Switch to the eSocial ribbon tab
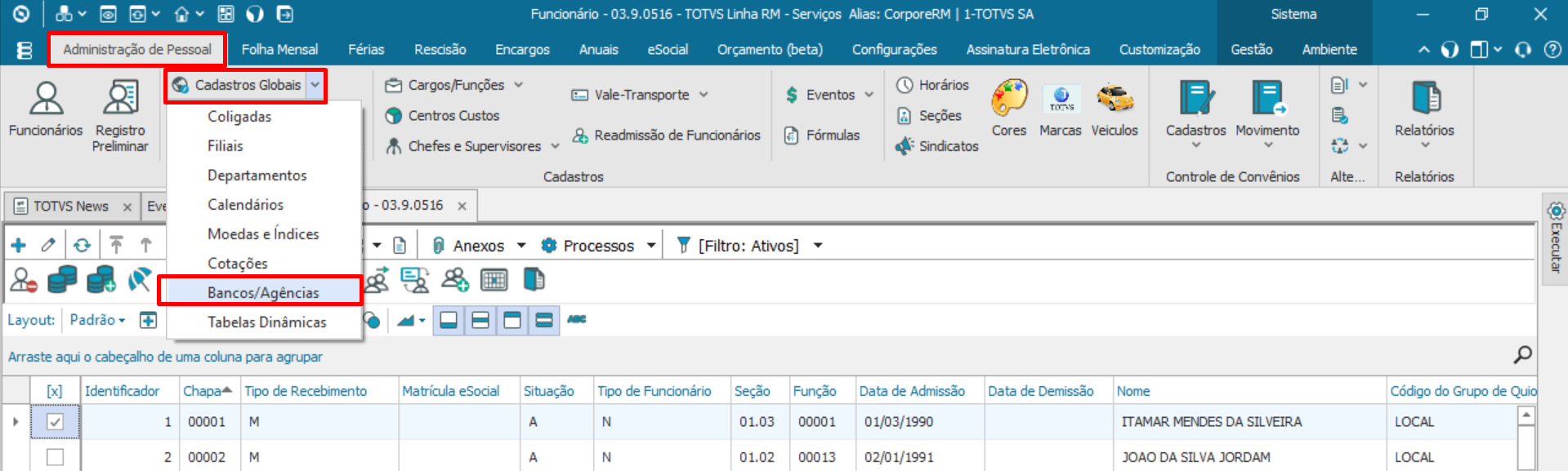1568x471 pixels. click(x=668, y=50)
